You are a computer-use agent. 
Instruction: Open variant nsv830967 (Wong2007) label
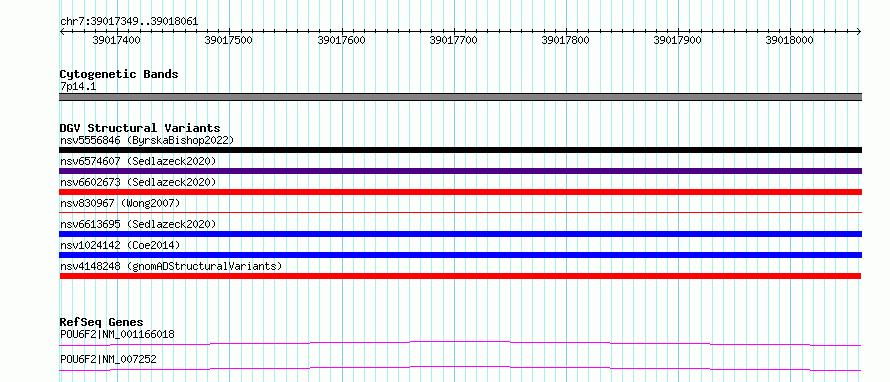[120, 203]
